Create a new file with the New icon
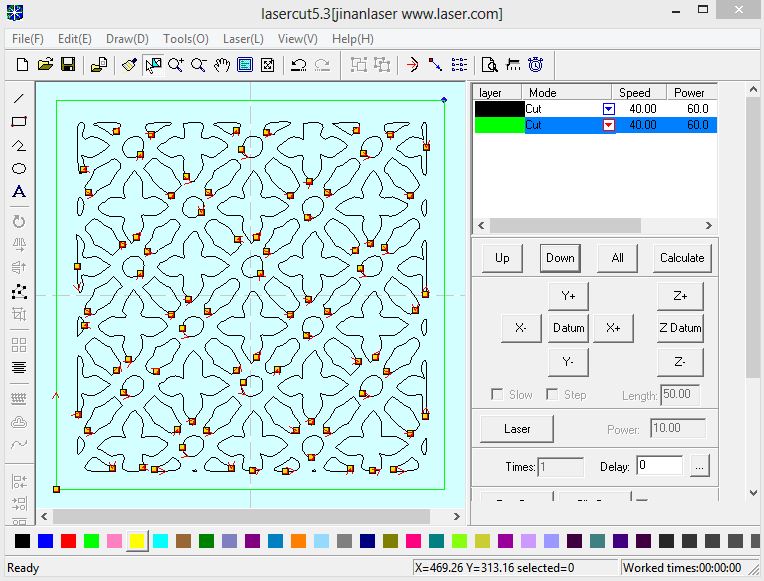 pyautogui.click(x=22, y=64)
